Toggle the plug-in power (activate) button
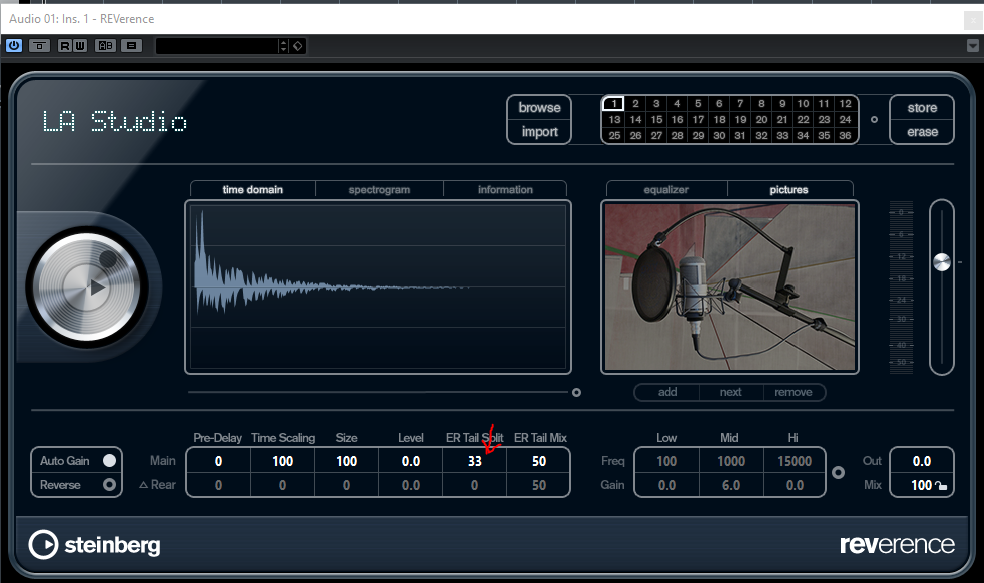This screenshot has width=984, height=583. point(14,46)
